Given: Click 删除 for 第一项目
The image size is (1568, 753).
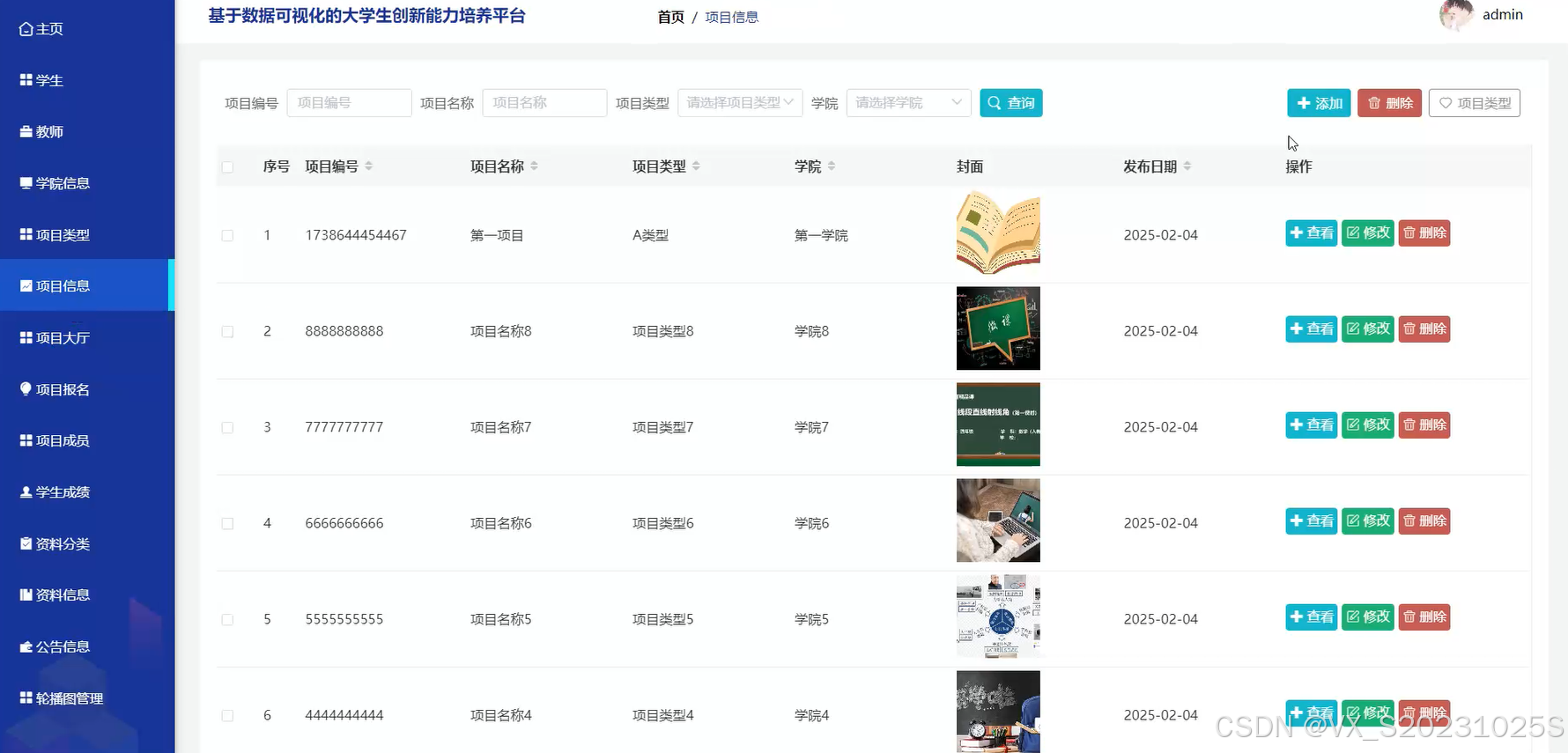Looking at the screenshot, I should tap(1424, 233).
